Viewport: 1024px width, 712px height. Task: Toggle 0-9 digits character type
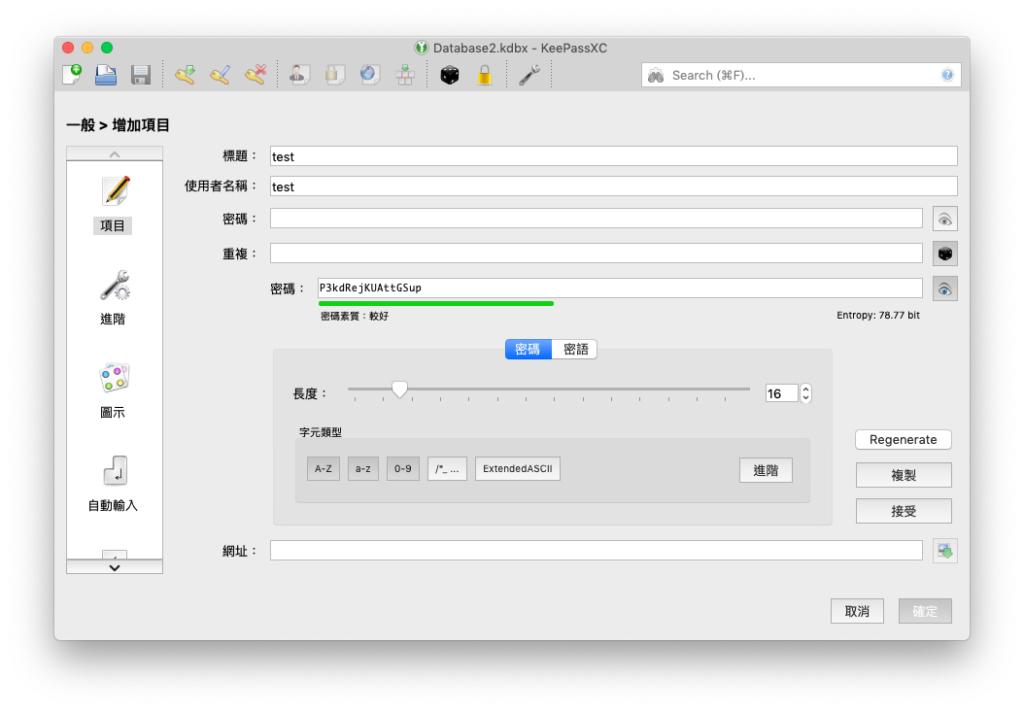pos(403,468)
